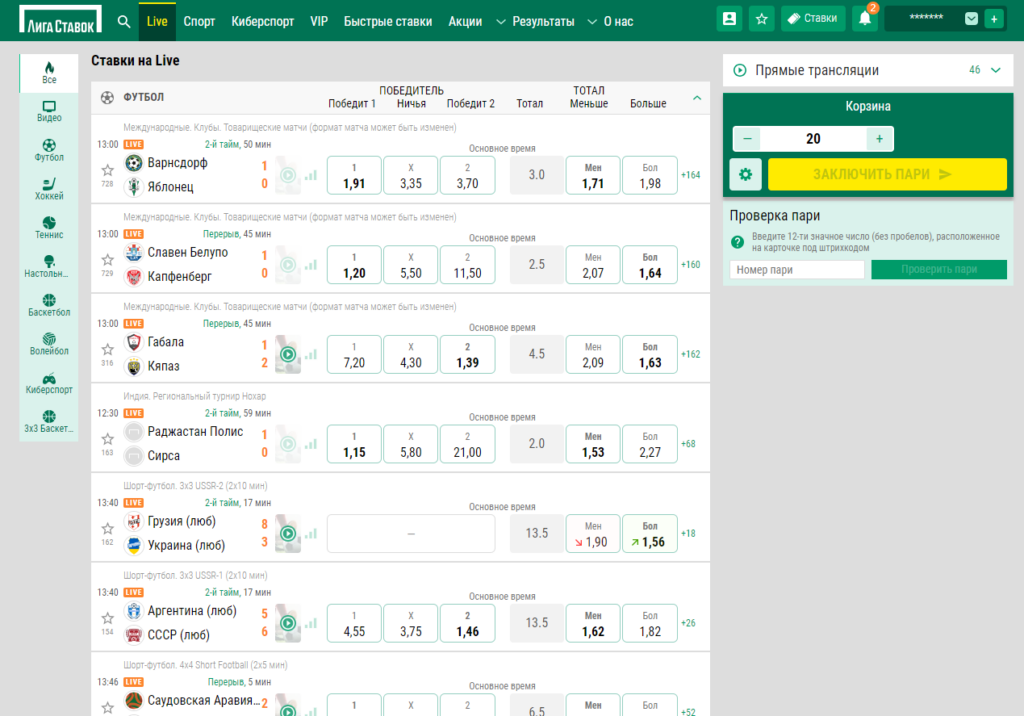This screenshot has width=1024, height=716.
Task: Play video stream for Аргентина (люб) match
Action: (288, 623)
